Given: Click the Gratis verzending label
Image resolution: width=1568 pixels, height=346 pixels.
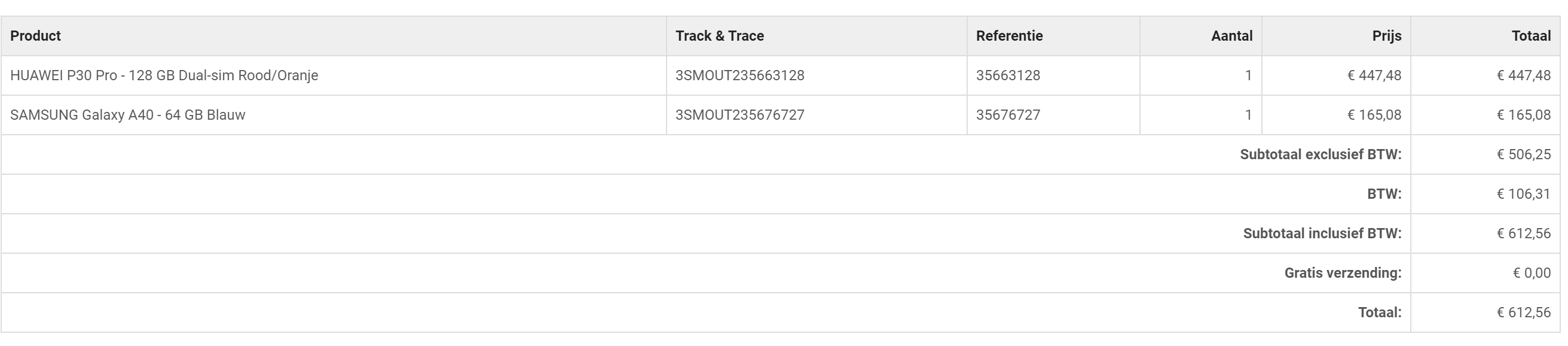Looking at the screenshot, I should 1343,274.
